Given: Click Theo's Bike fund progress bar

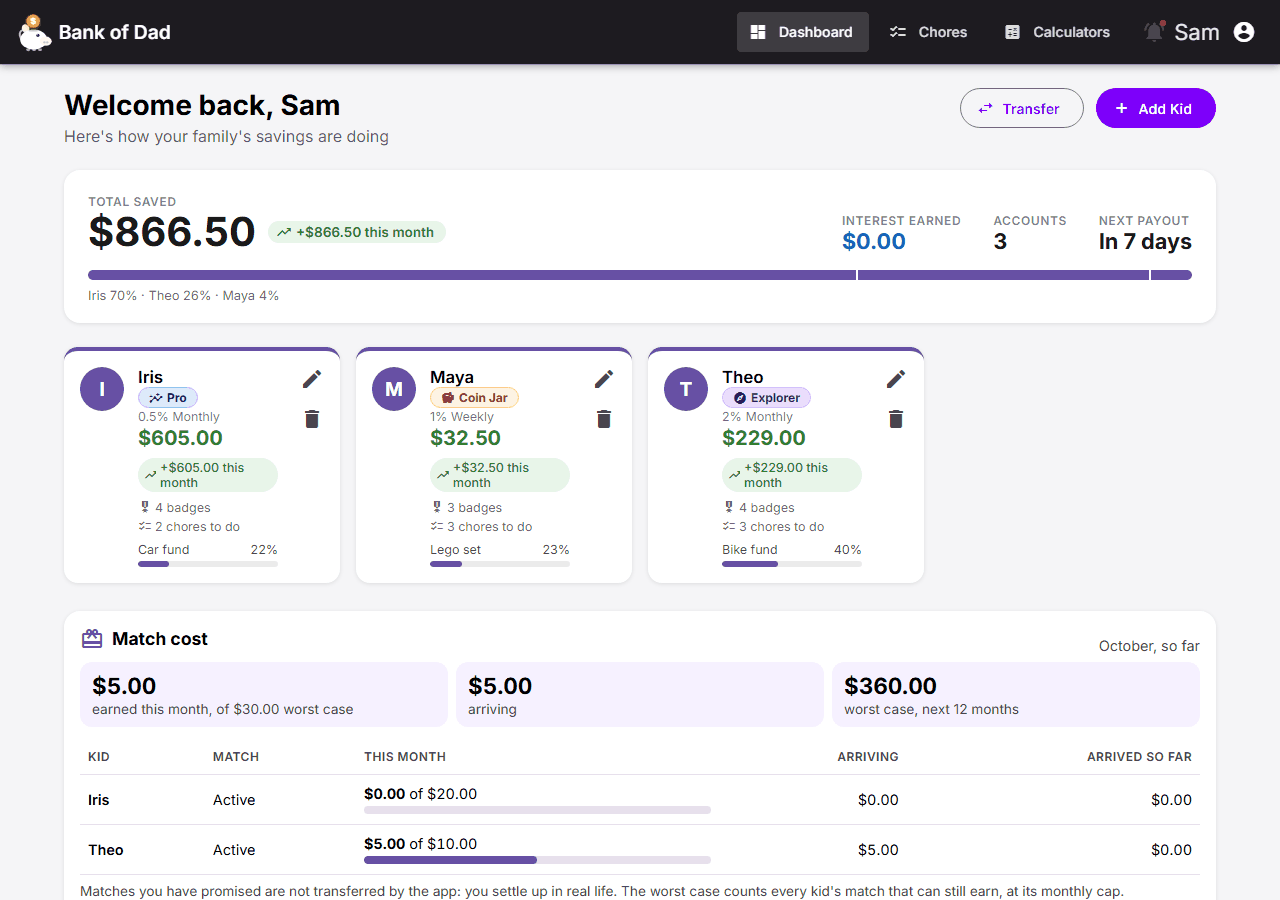Looking at the screenshot, I should pyautogui.click(x=792, y=564).
